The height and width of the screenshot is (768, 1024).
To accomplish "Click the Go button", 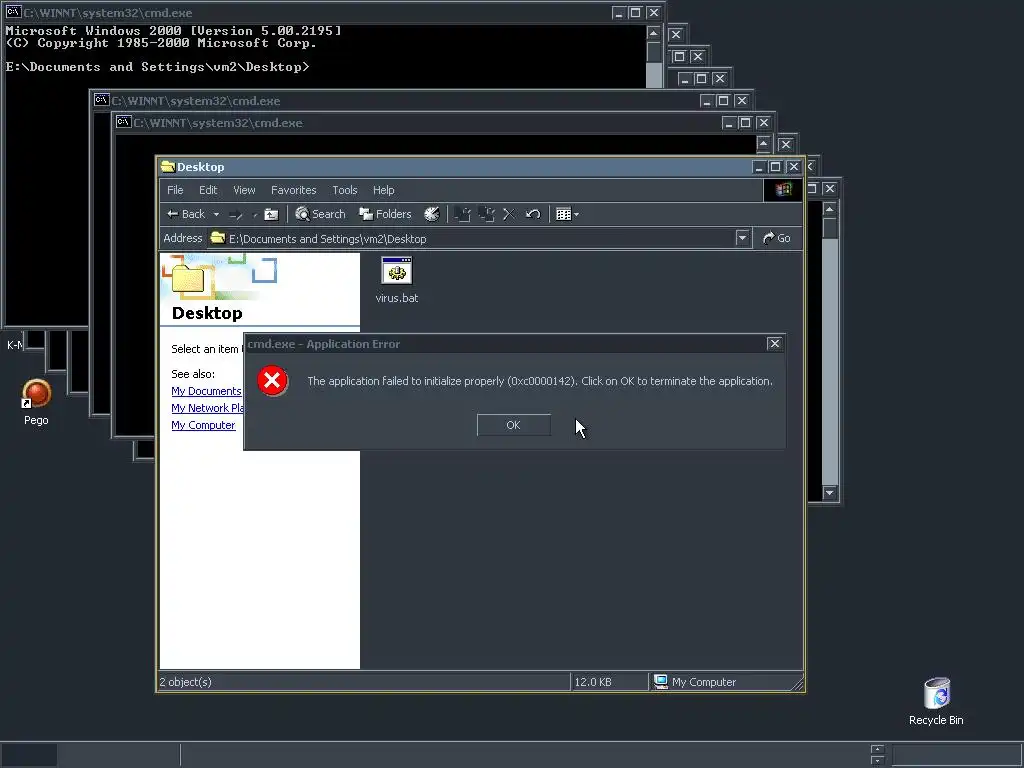I will [x=777, y=238].
